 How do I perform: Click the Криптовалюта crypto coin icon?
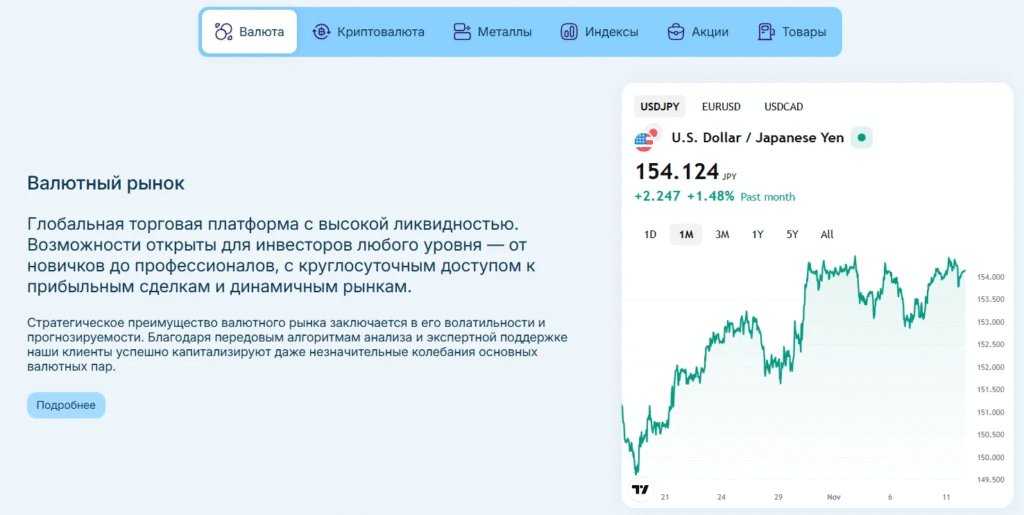[321, 32]
